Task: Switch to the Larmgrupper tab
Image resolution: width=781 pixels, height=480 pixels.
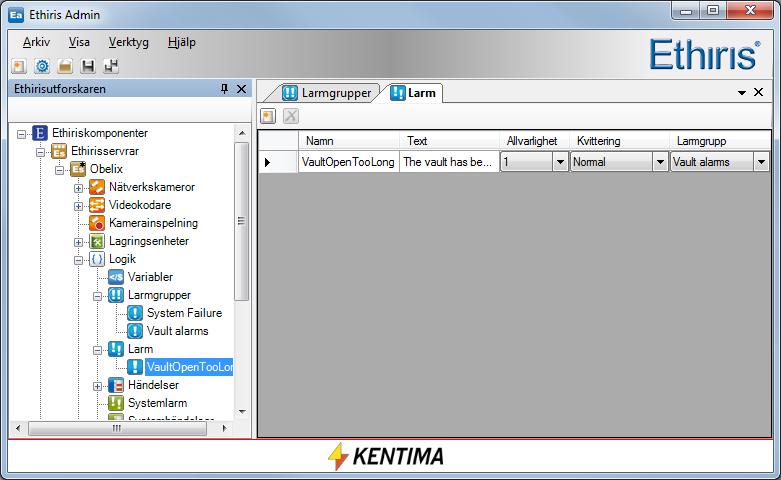Action: click(327, 93)
